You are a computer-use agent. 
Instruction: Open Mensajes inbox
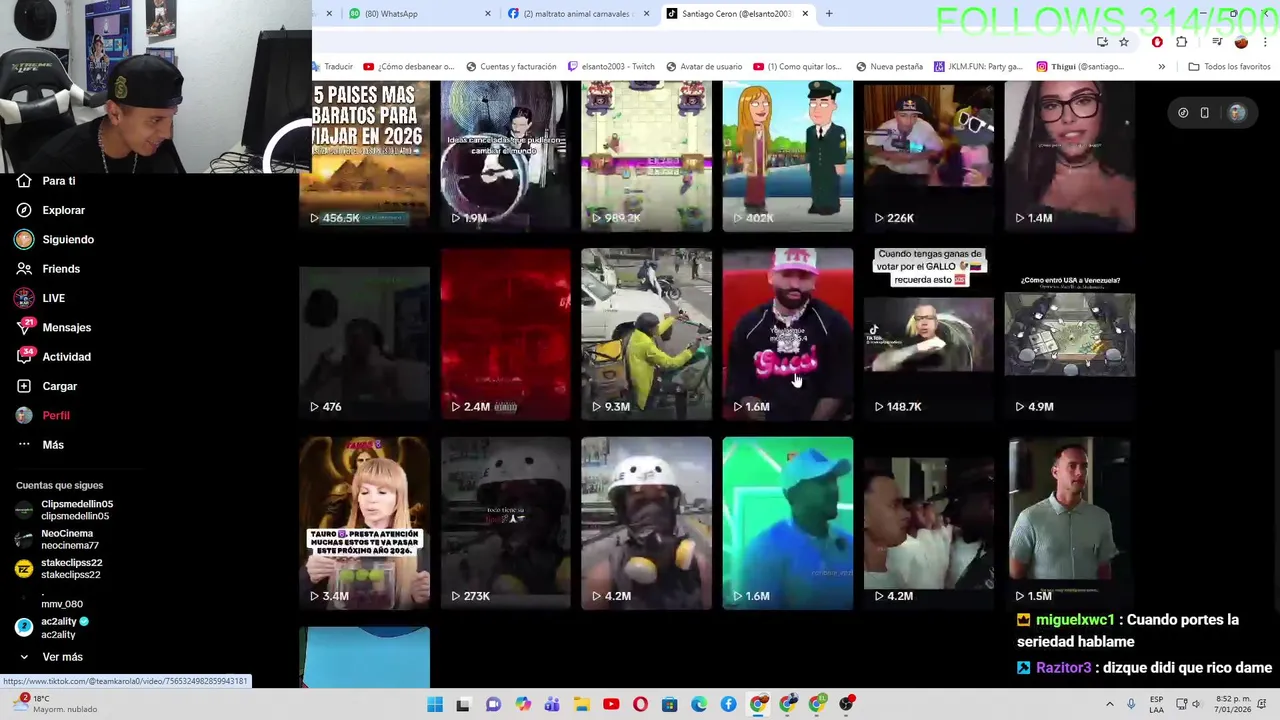pos(54,327)
